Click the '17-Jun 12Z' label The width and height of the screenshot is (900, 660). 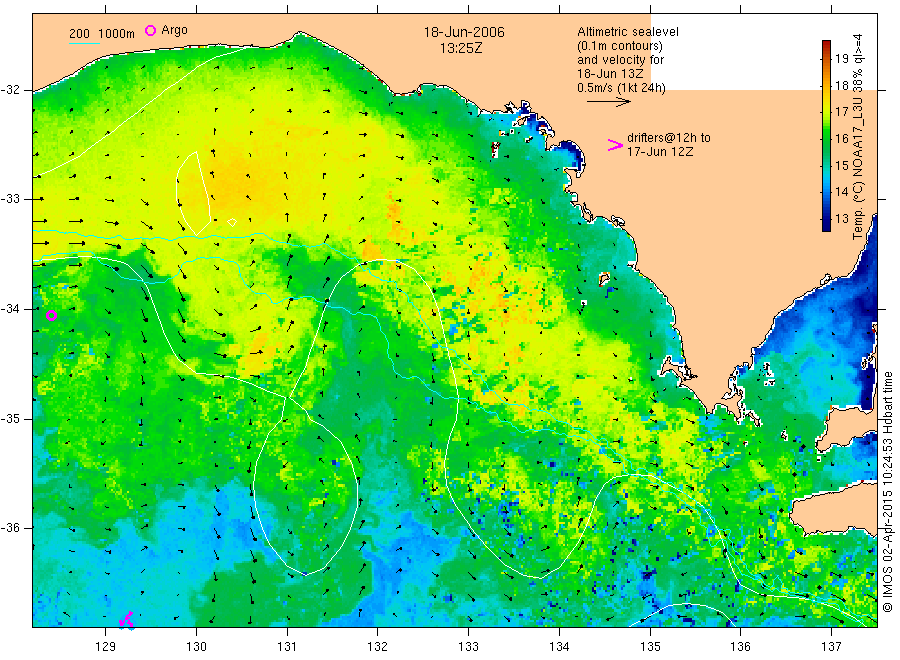[x=660, y=152]
